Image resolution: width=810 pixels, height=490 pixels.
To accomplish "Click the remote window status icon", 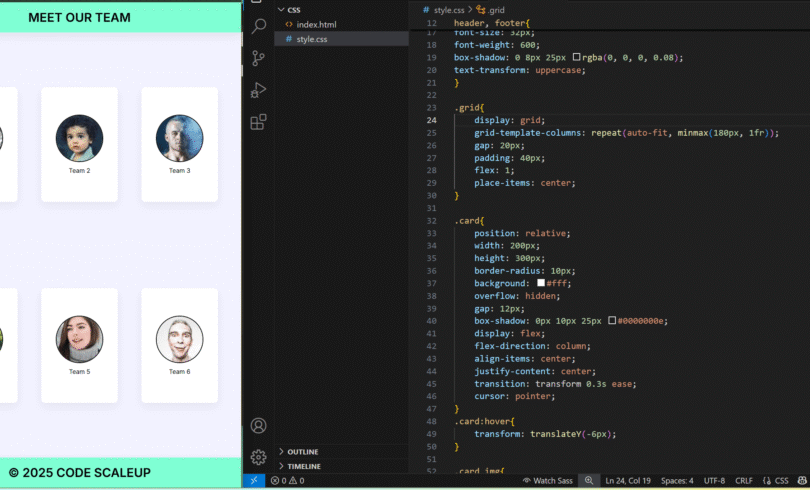I will pos(254,481).
